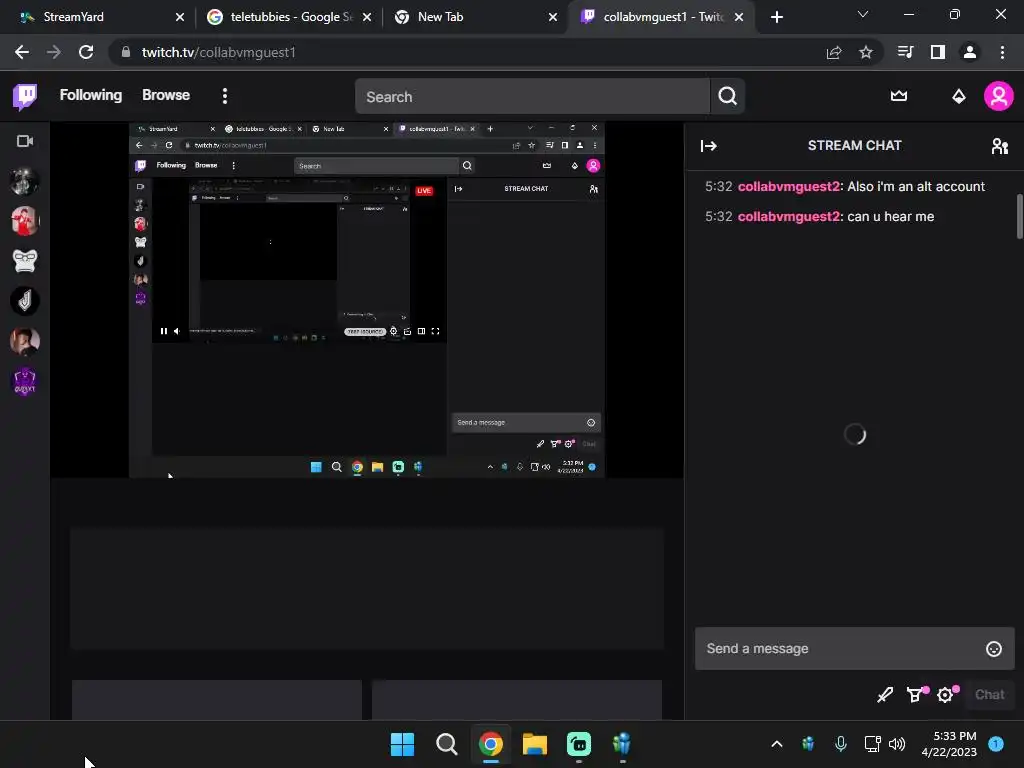Viewport: 1024px width, 768px height.
Task: Click the microphone tray icon
Action: tap(840, 744)
